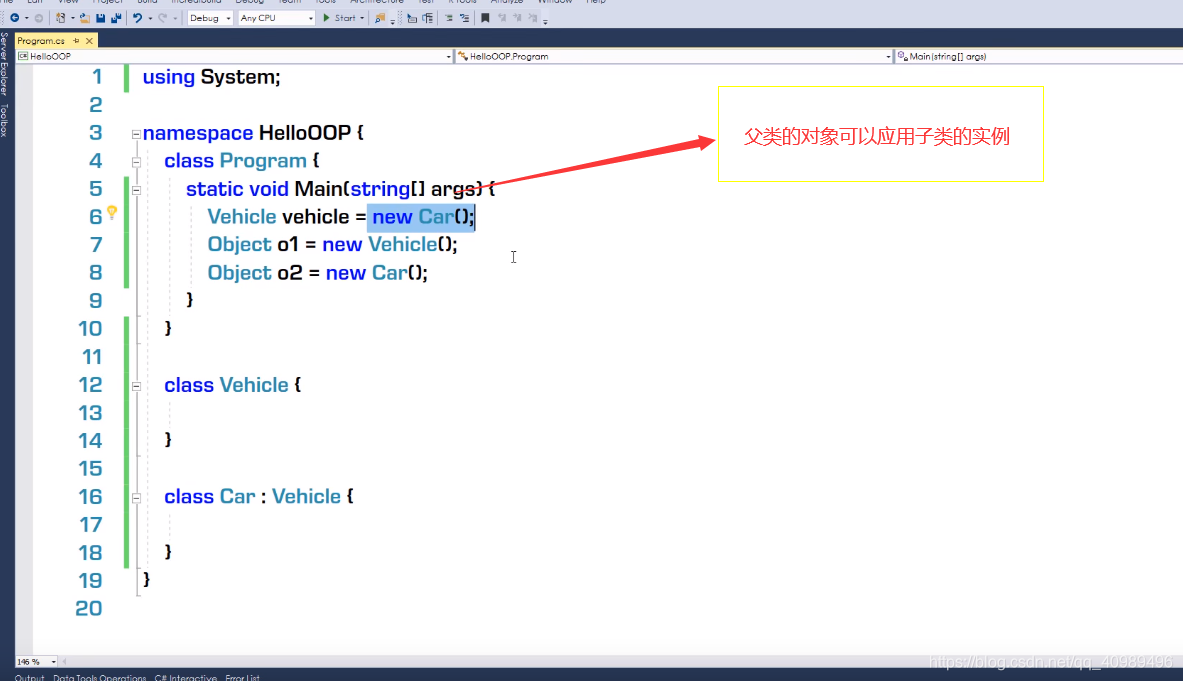The image size is (1183, 681).
Task: Click the highlighted 'new Car()' text on line 6
Action: click(x=421, y=217)
